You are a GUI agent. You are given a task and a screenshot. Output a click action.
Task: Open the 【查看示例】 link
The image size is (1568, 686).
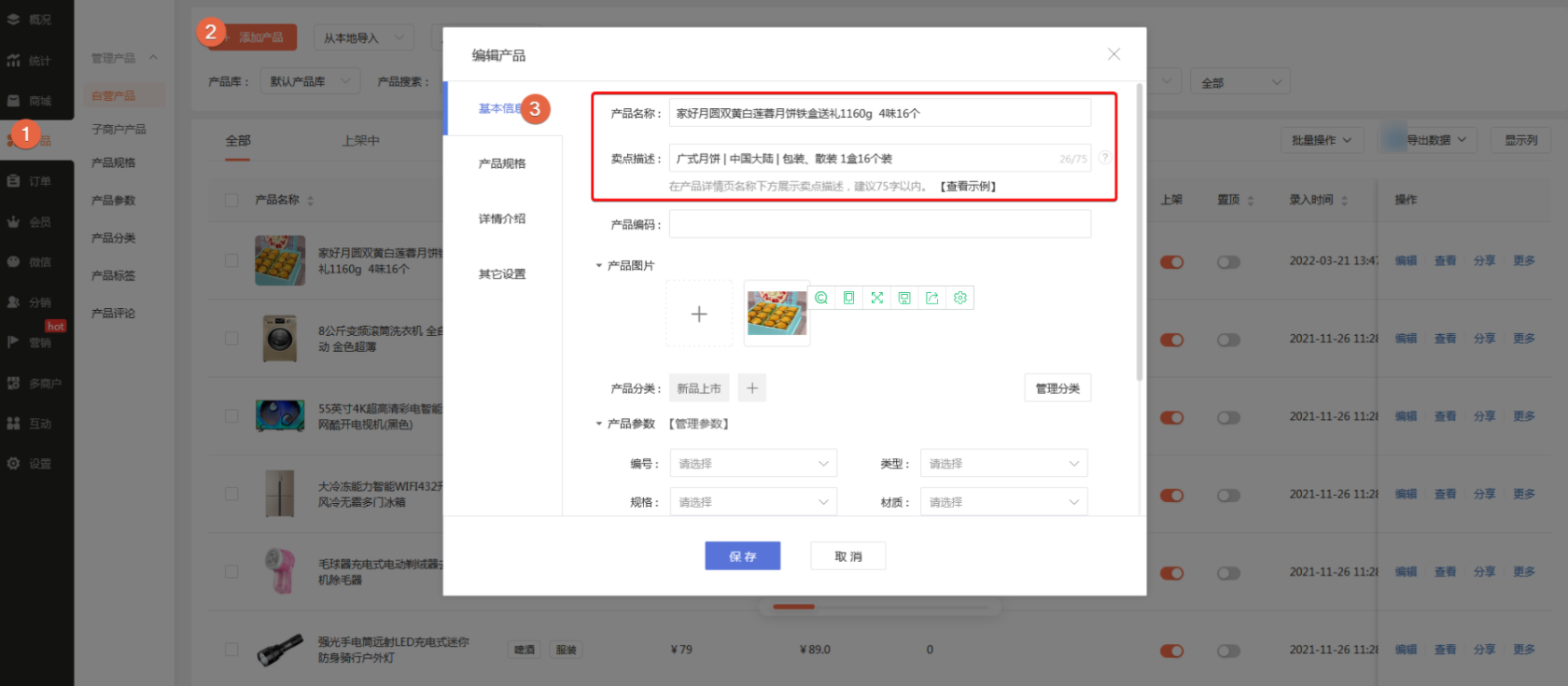[968, 187]
